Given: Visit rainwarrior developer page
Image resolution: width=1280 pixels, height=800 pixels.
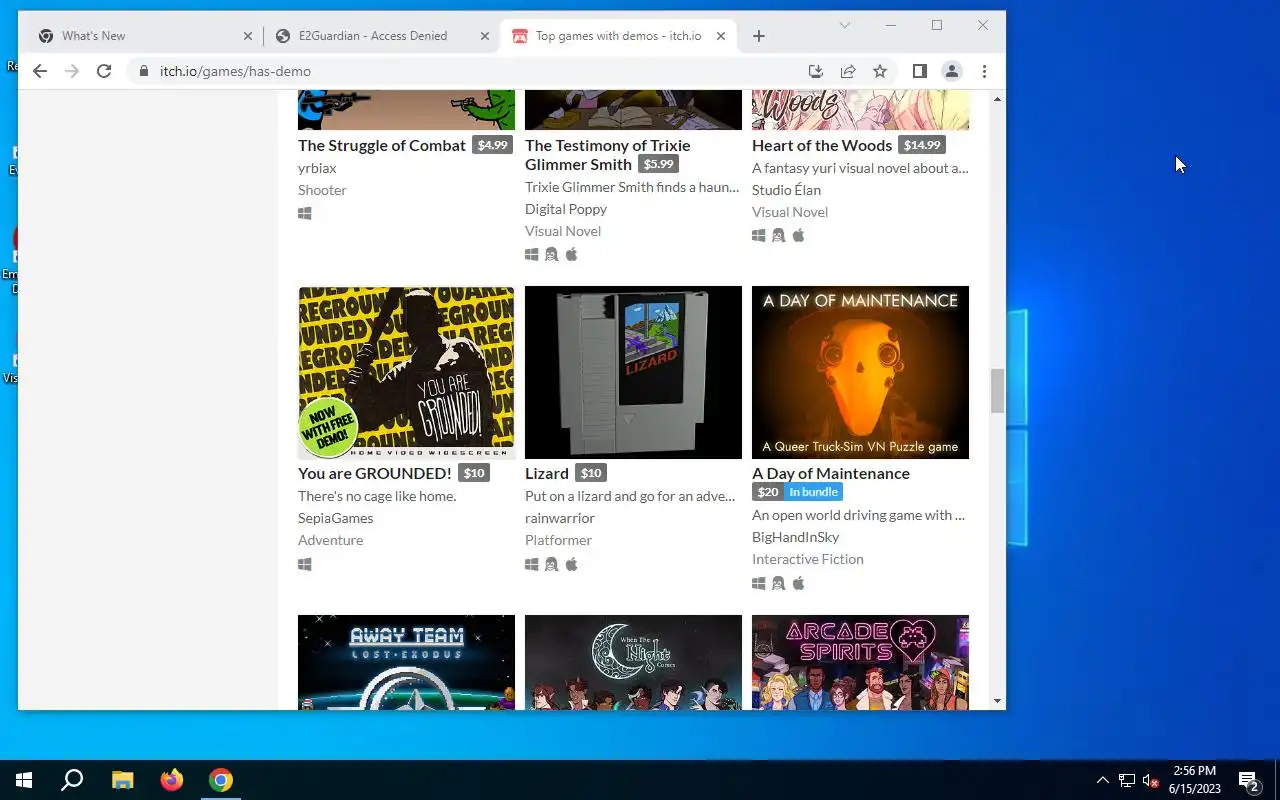Looking at the screenshot, I should [x=560, y=518].
